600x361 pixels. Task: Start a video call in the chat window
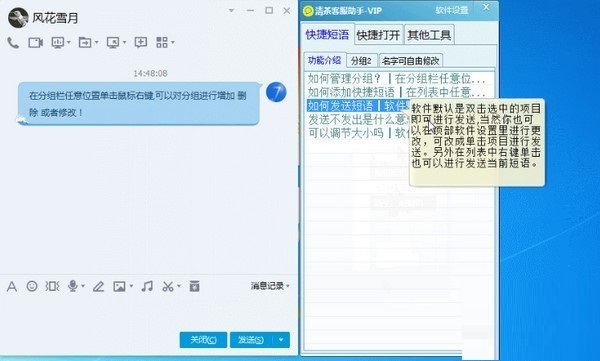pyautogui.click(x=35, y=42)
